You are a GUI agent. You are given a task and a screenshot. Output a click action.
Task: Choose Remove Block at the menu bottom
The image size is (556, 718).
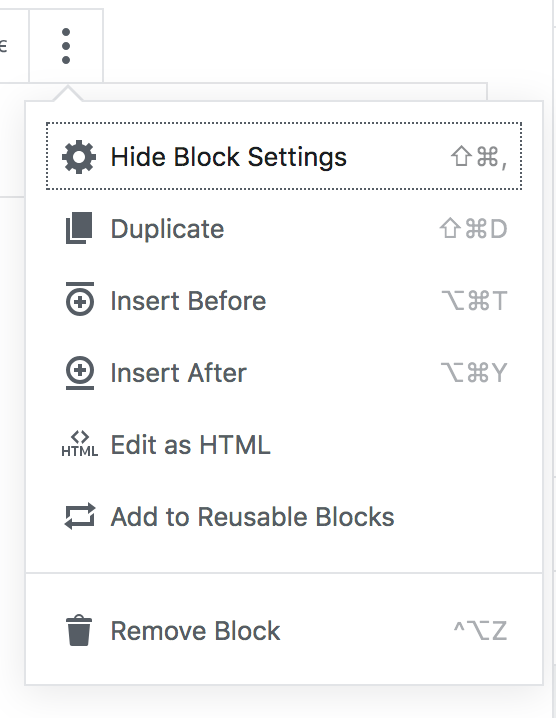pyautogui.click(x=283, y=631)
